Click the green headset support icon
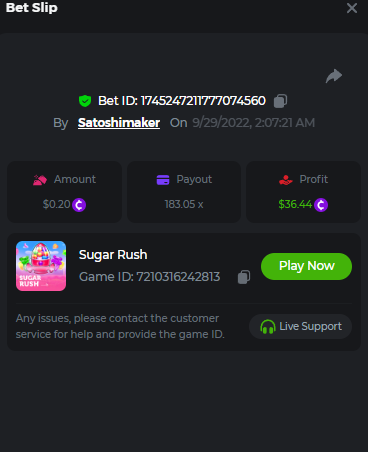Viewport: 368px width, 452px height. 268,327
